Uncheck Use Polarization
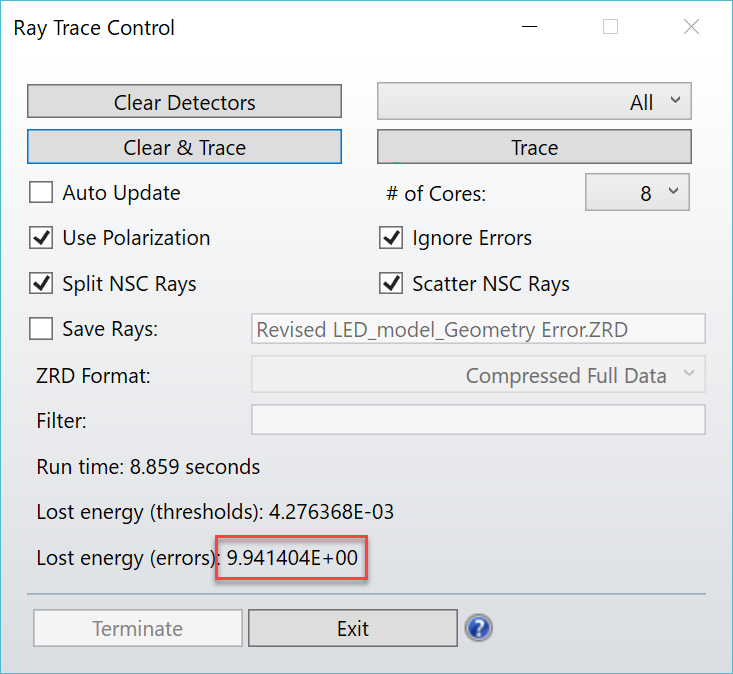The image size is (733, 674). click(x=41, y=237)
